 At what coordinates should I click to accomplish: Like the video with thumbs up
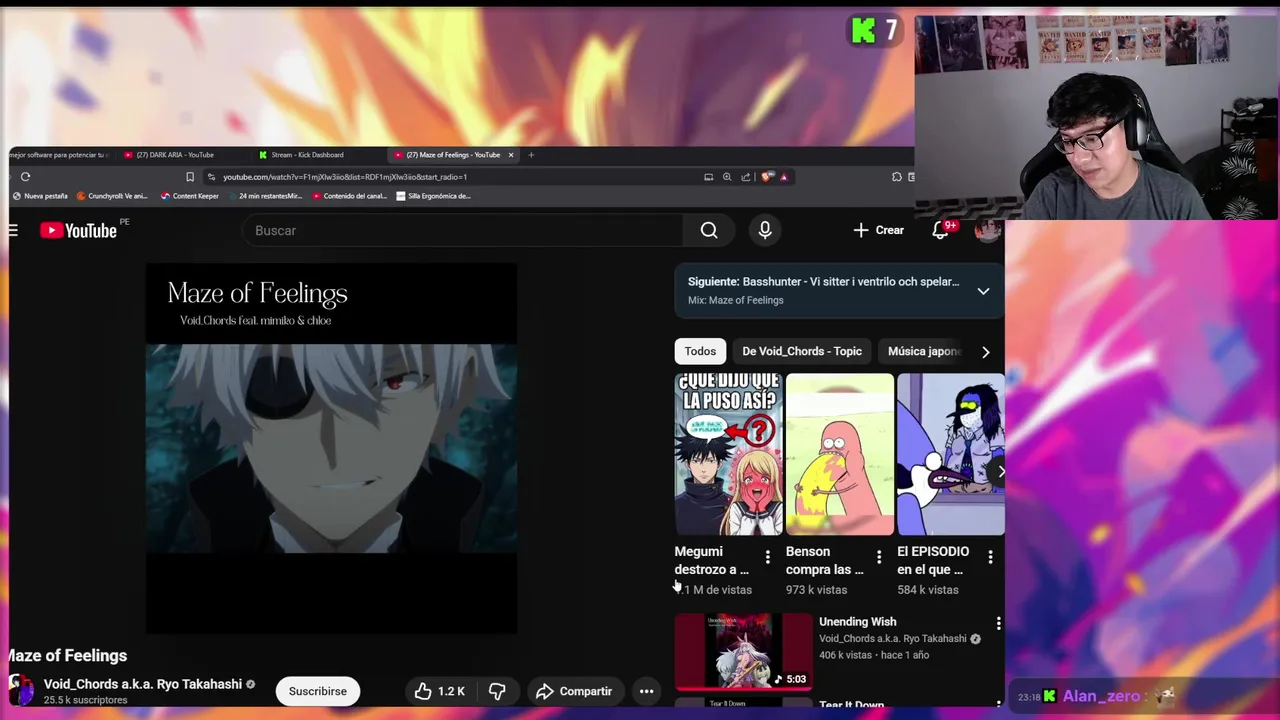[x=440, y=691]
